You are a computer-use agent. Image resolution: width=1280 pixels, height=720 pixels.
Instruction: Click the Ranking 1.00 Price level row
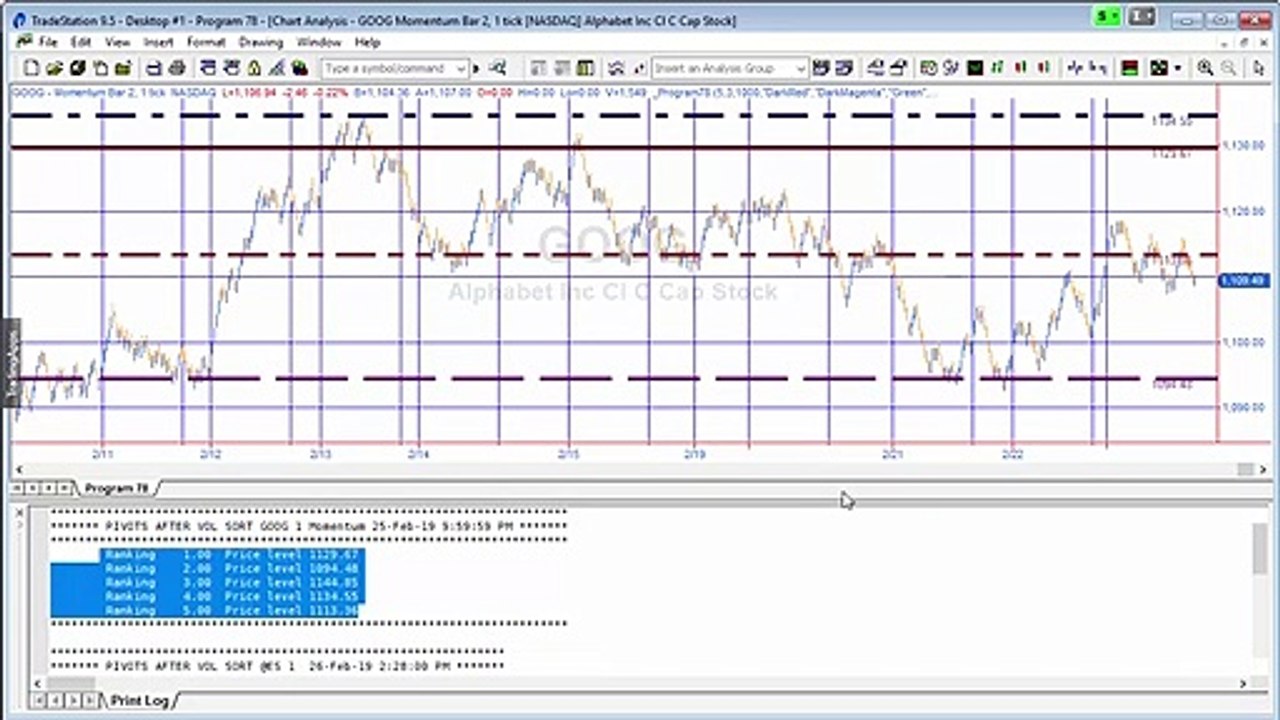click(x=232, y=554)
